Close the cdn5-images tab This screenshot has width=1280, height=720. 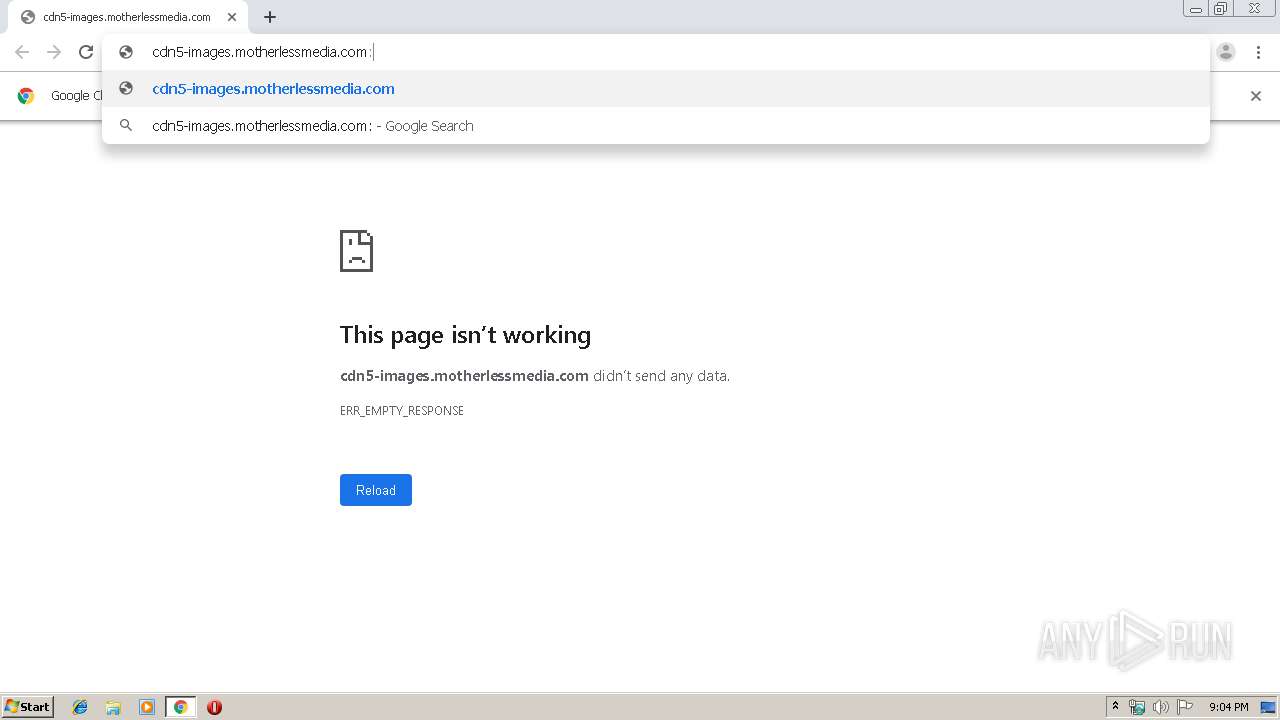232,17
